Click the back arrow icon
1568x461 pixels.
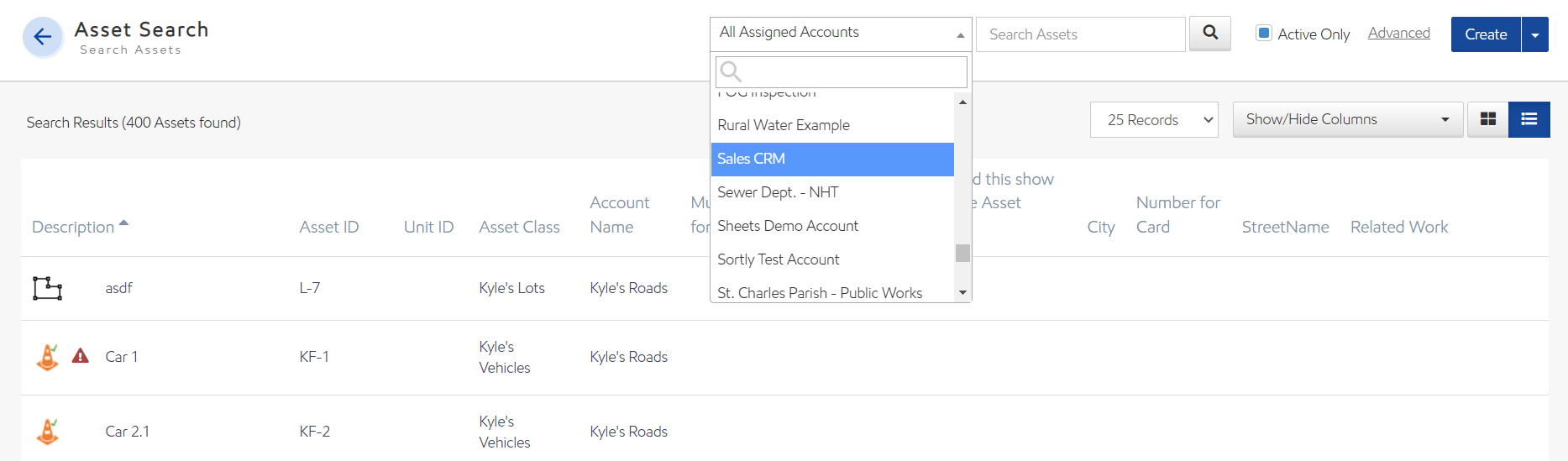point(42,37)
